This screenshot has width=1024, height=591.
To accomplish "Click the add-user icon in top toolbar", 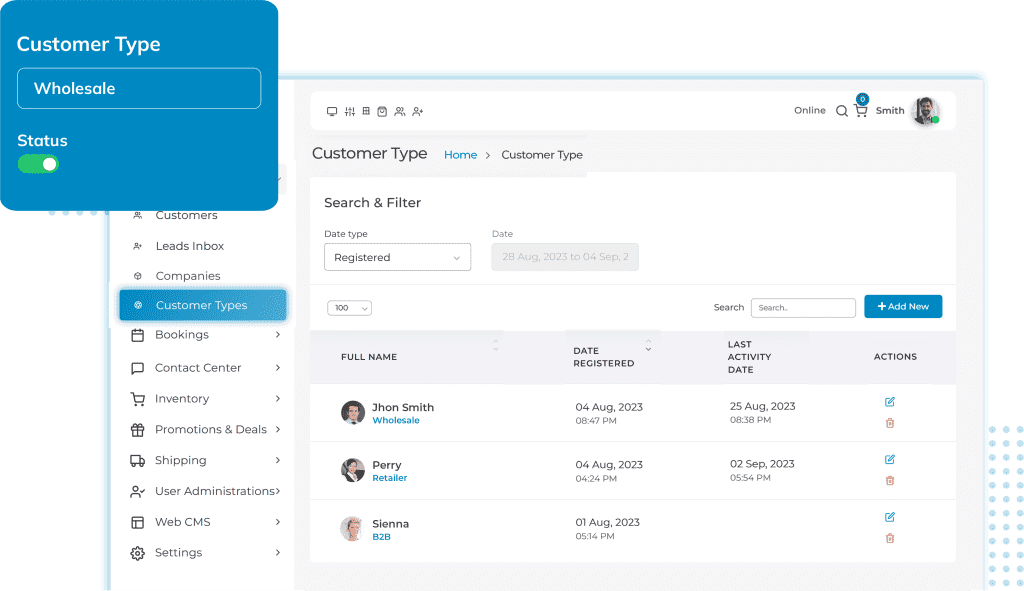I will coord(417,112).
